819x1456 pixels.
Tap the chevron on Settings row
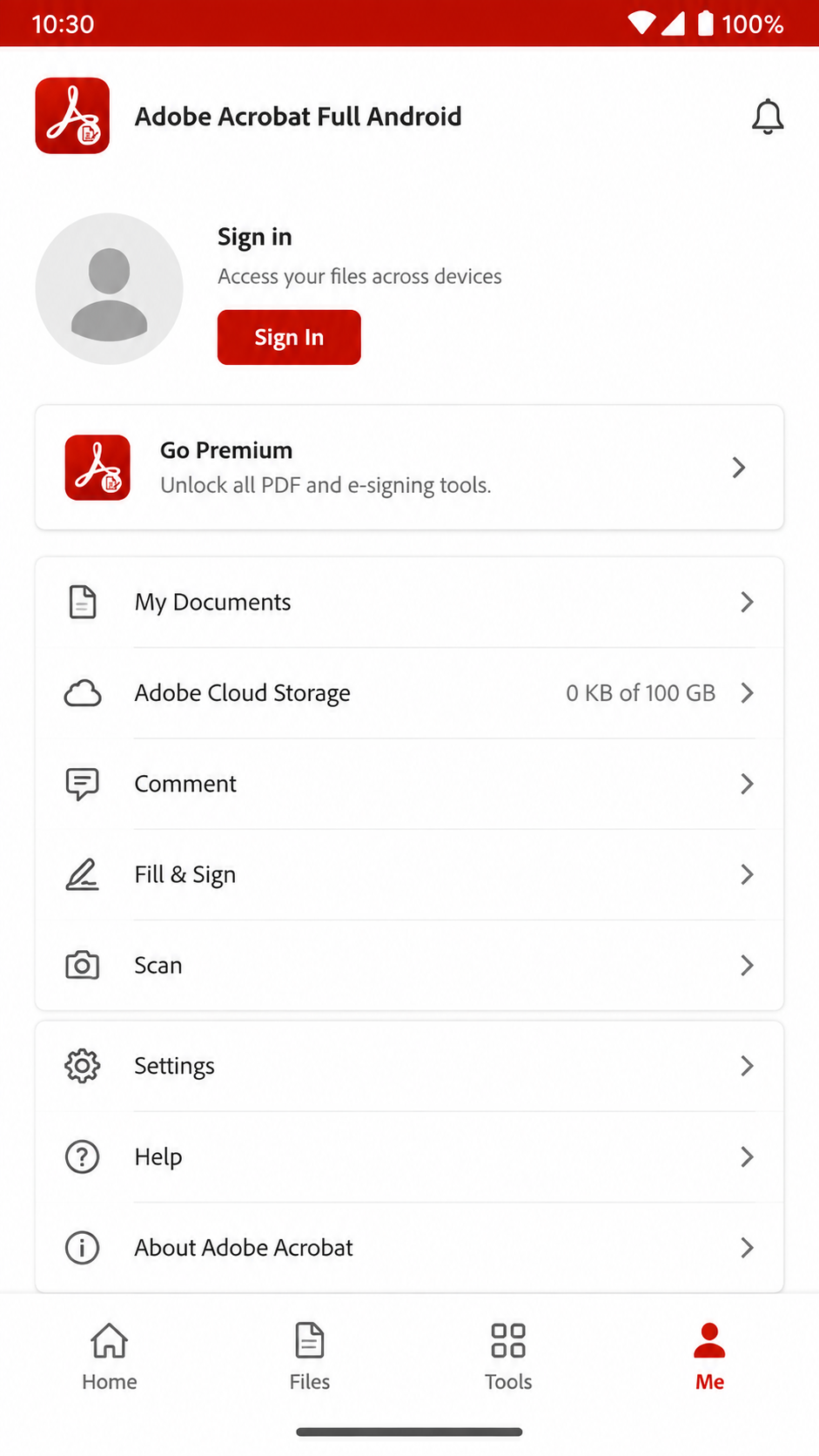point(747,1066)
